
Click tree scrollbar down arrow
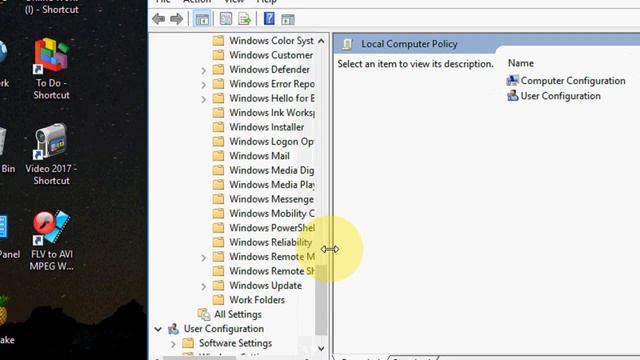pyautogui.click(x=321, y=349)
